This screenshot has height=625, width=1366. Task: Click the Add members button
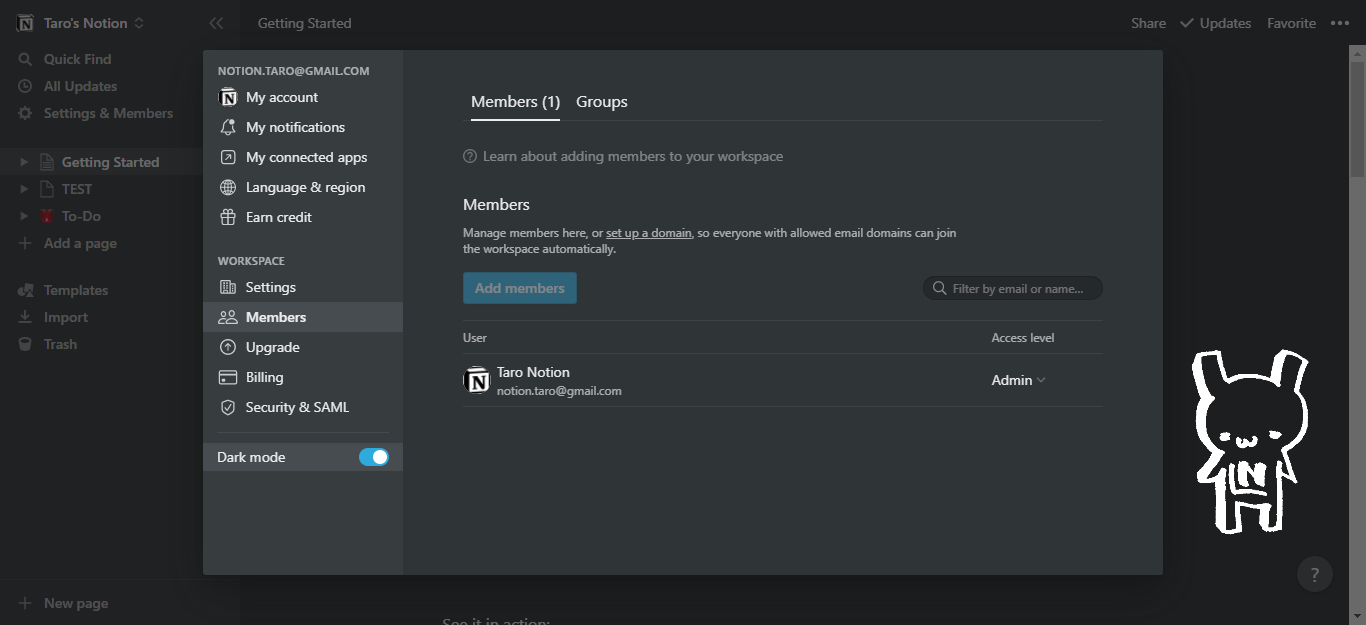point(520,288)
